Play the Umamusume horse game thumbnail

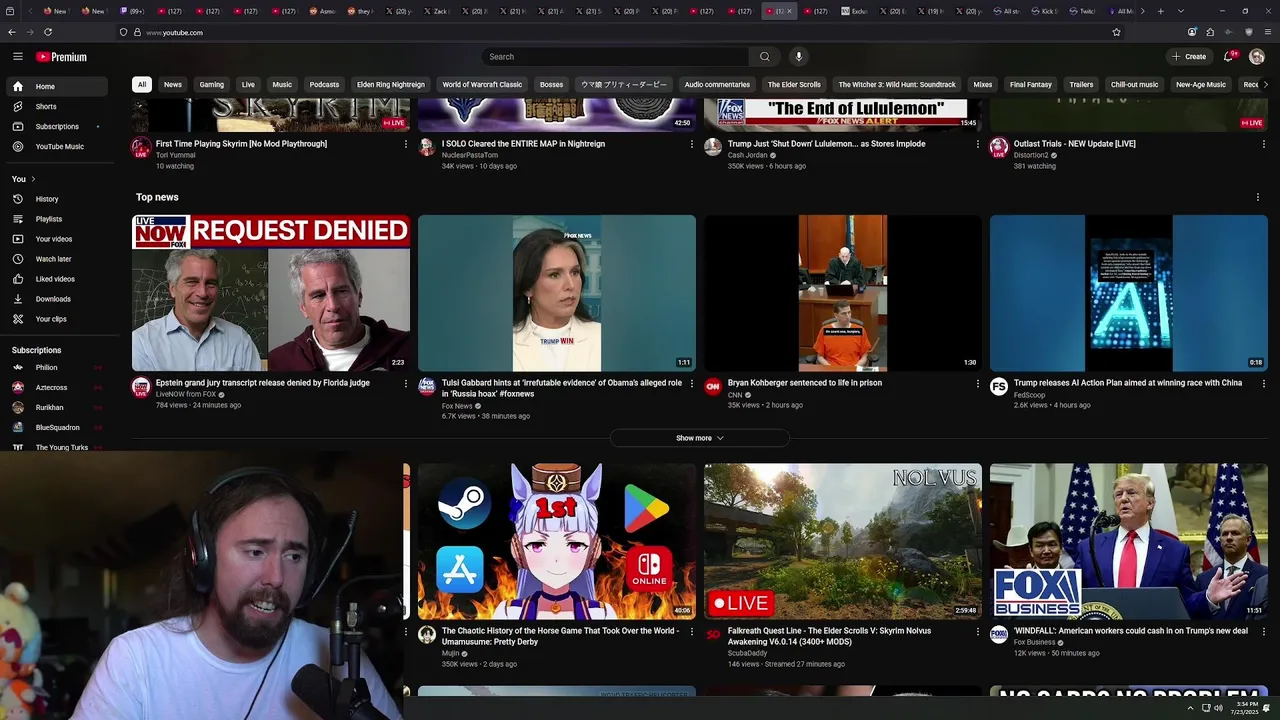point(557,541)
